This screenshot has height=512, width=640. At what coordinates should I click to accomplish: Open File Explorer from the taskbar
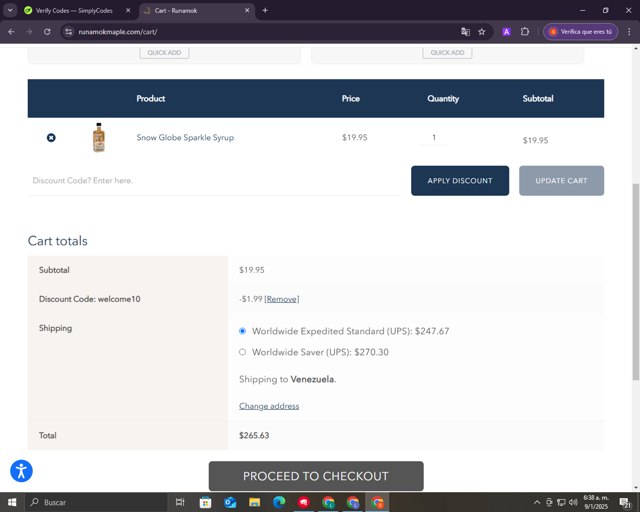click(x=255, y=502)
